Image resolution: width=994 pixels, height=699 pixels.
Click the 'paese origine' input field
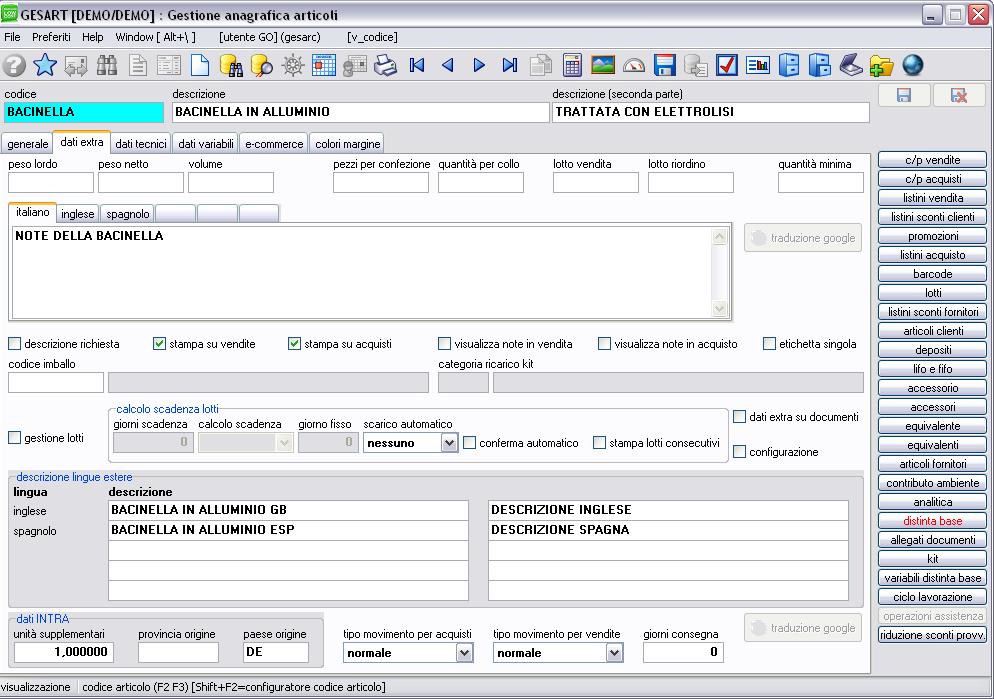[275, 653]
